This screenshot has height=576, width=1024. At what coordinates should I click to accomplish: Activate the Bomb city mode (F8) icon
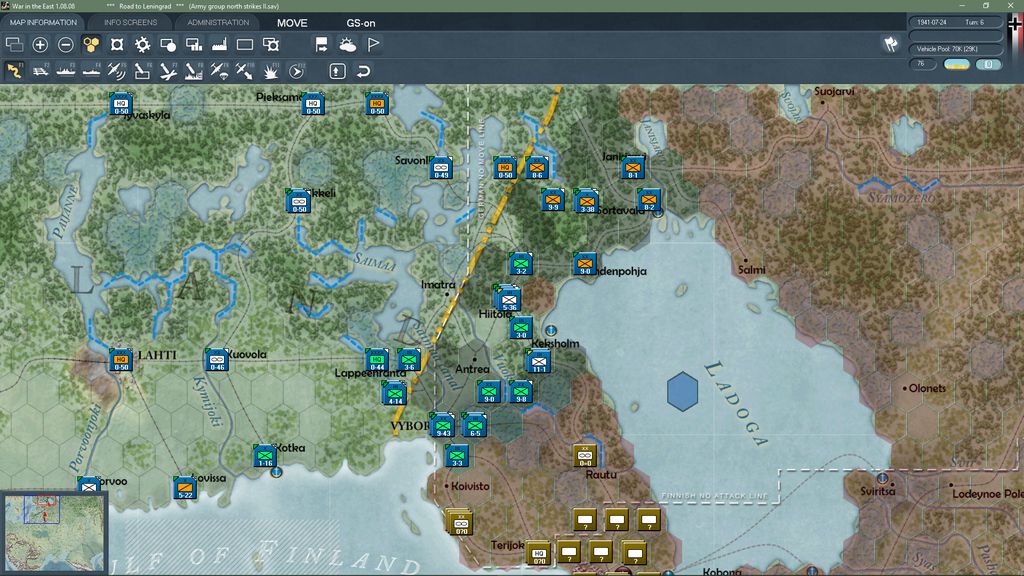[193, 71]
